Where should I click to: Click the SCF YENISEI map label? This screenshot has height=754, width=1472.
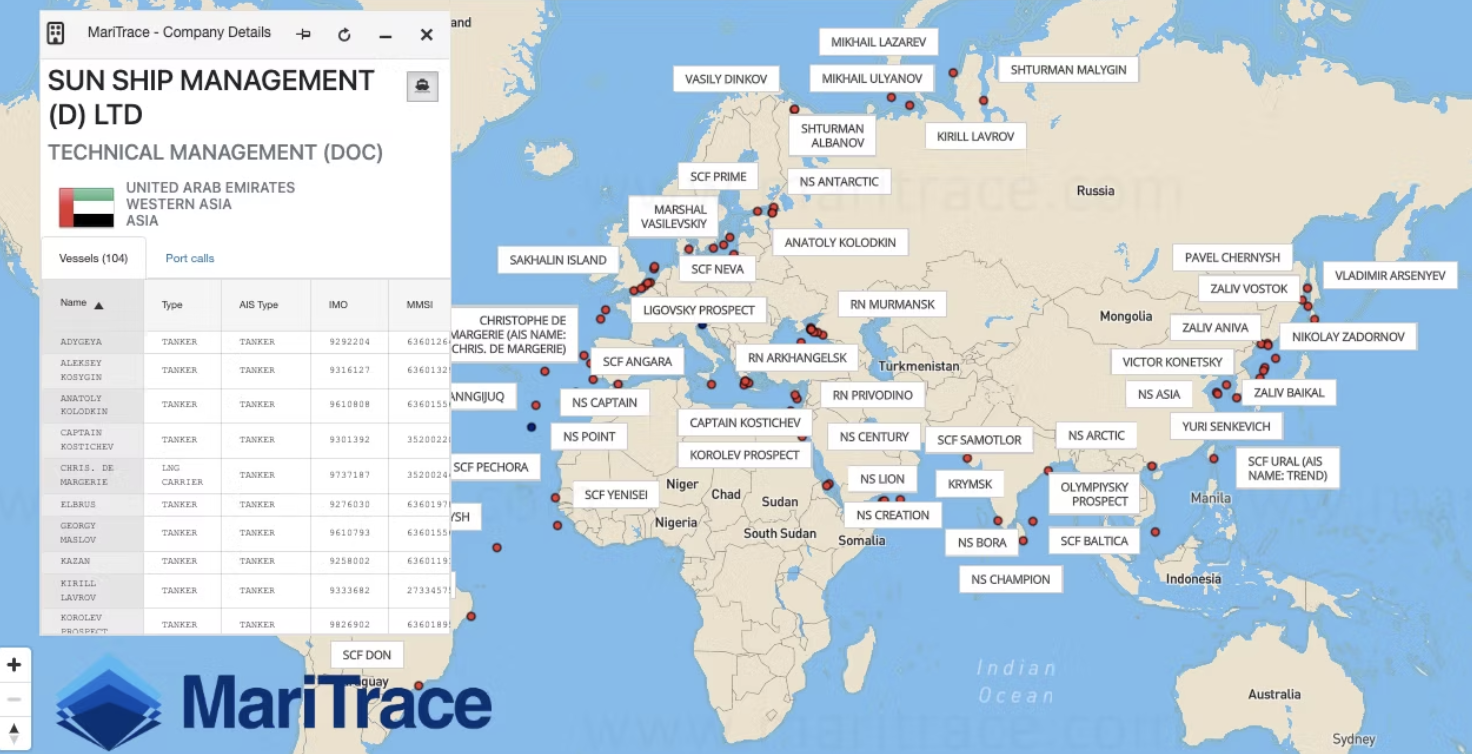[616, 495]
